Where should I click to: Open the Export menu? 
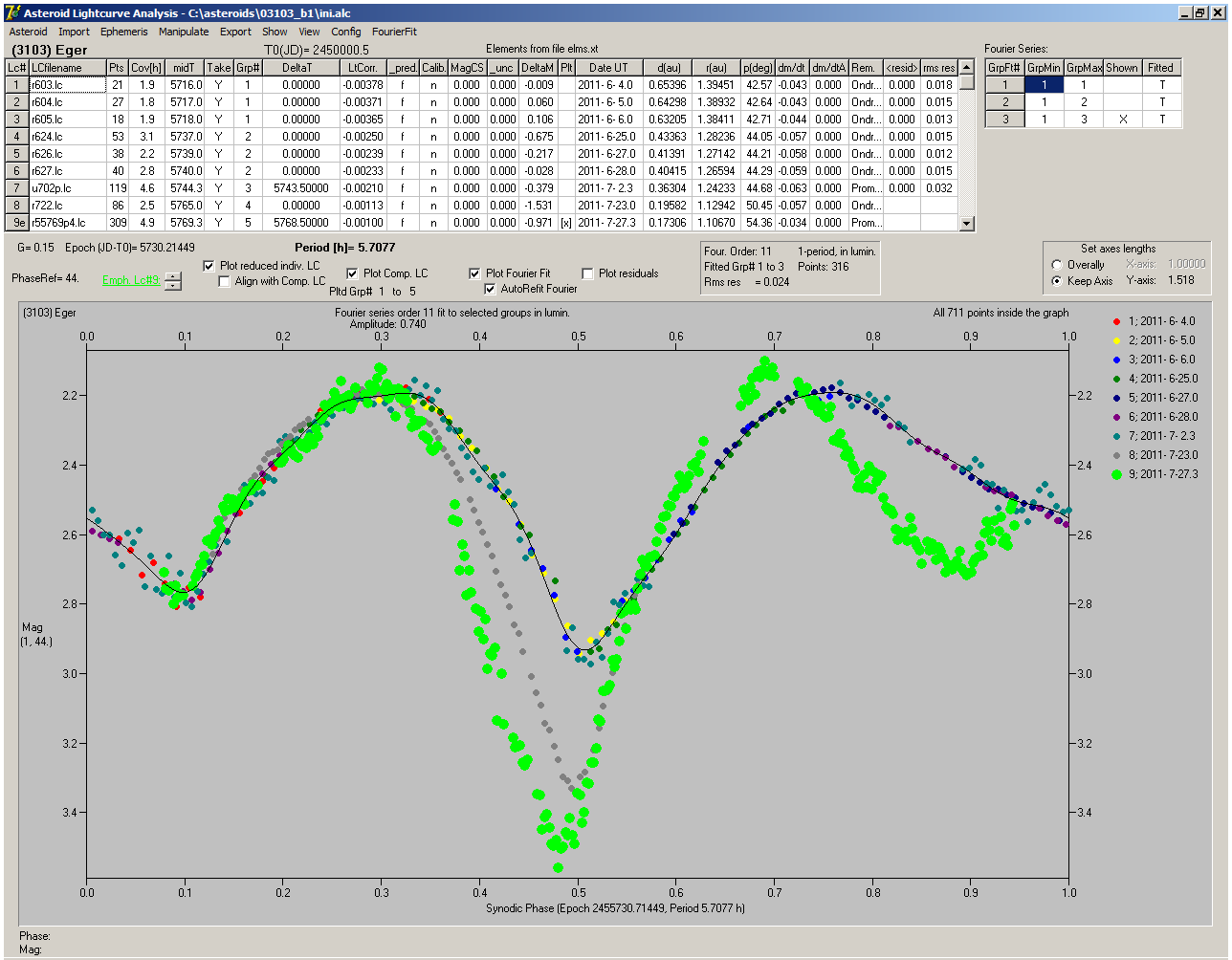(235, 32)
